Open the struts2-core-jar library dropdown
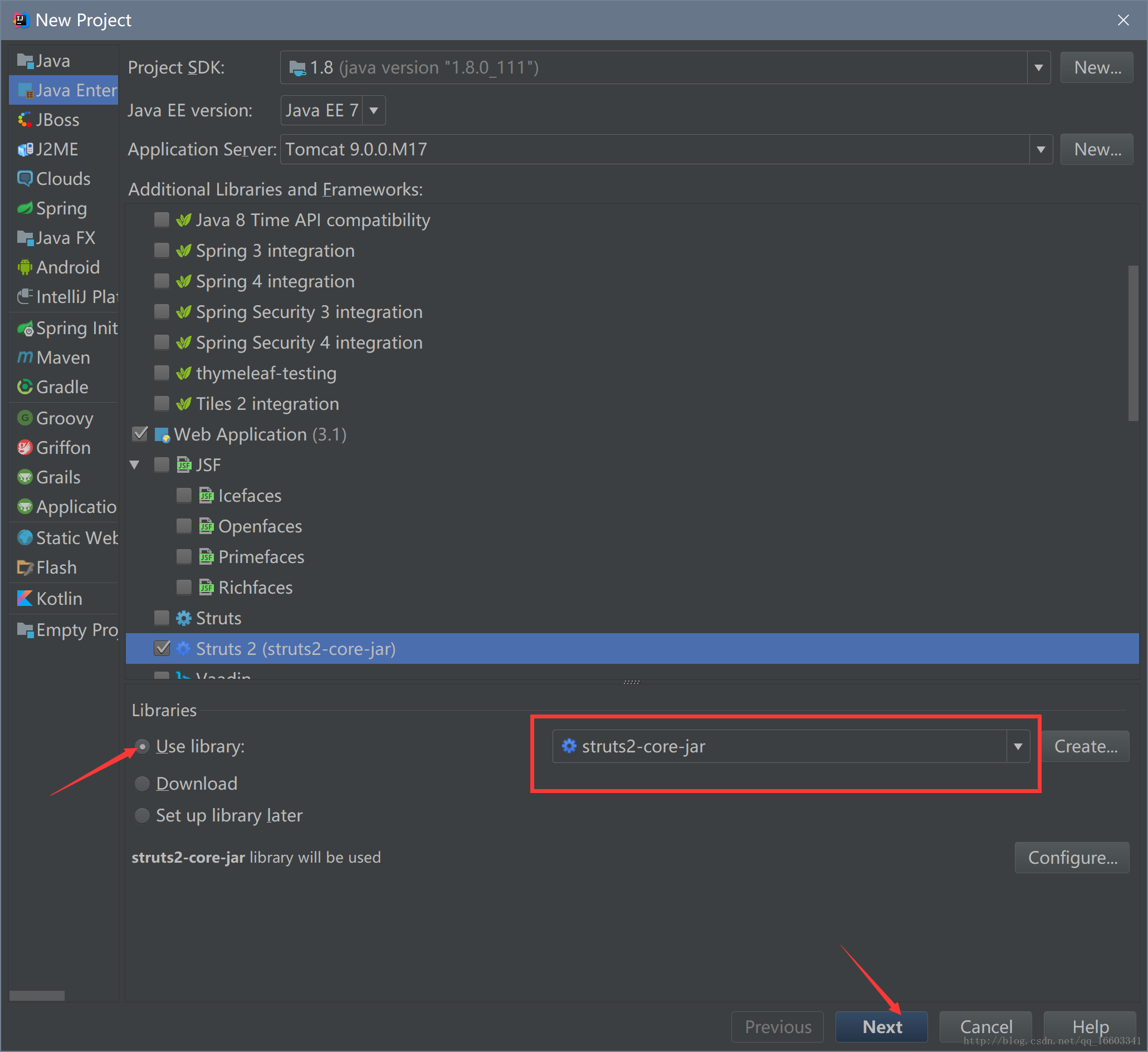Viewport: 1148px width, 1052px height. point(1018,746)
